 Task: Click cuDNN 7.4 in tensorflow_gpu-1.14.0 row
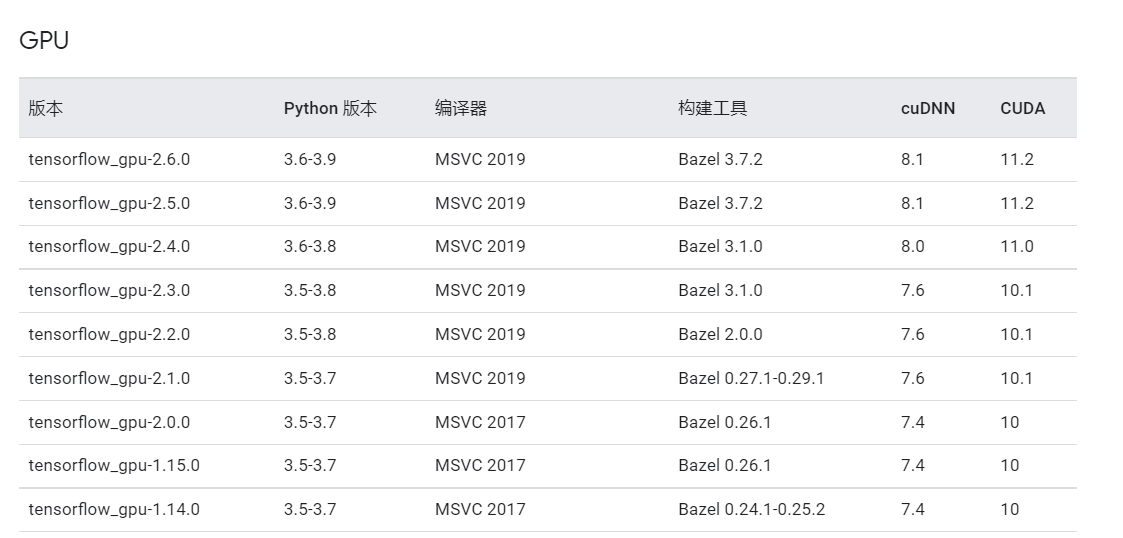tap(913, 509)
